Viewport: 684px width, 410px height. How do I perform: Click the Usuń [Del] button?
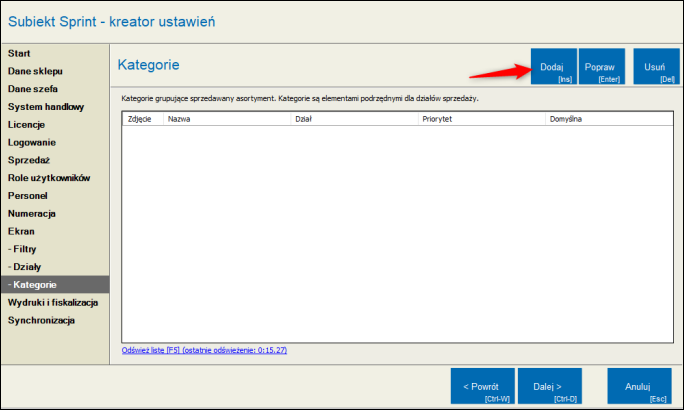click(x=656, y=66)
